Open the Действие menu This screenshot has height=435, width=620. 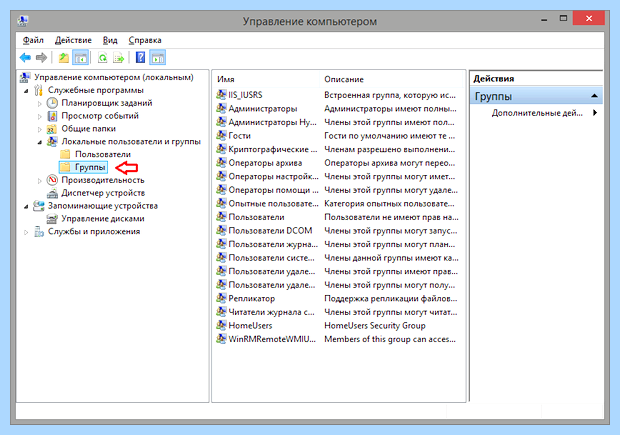pyautogui.click(x=73, y=40)
